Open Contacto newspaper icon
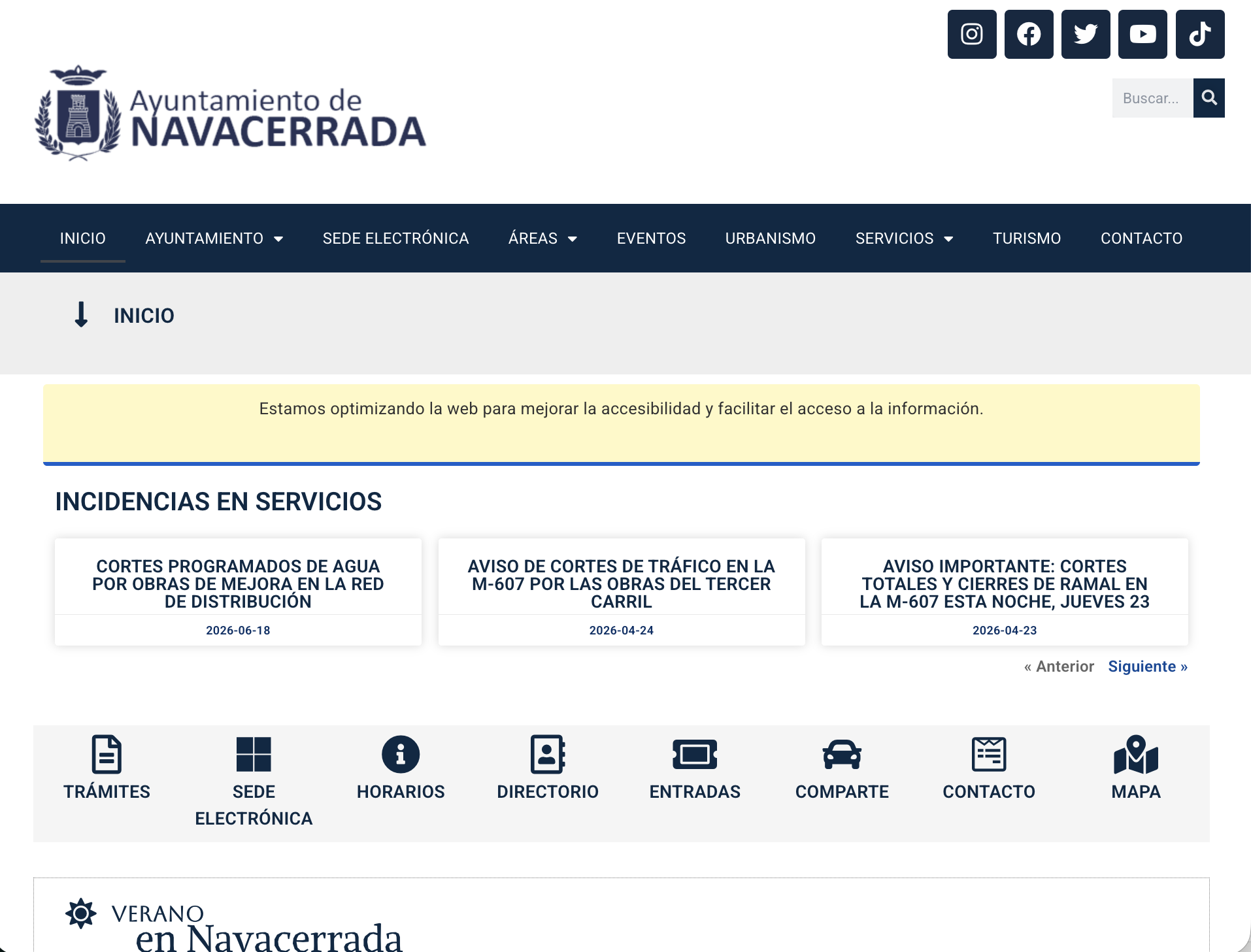Viewport: 1251px width, 952px height. pyautogui.click(x=989, y=754)
